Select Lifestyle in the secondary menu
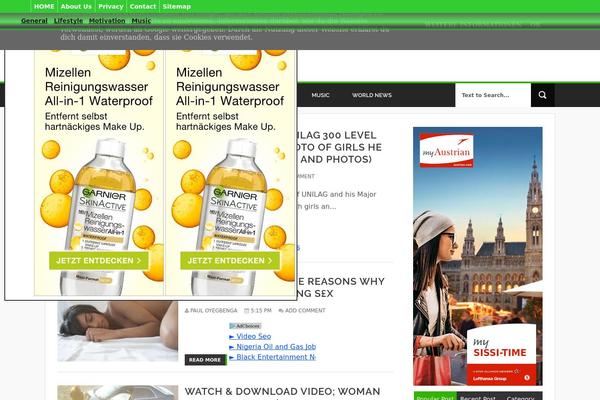Image resolution: width=600 pixels, height=400 pixels. 68,21
